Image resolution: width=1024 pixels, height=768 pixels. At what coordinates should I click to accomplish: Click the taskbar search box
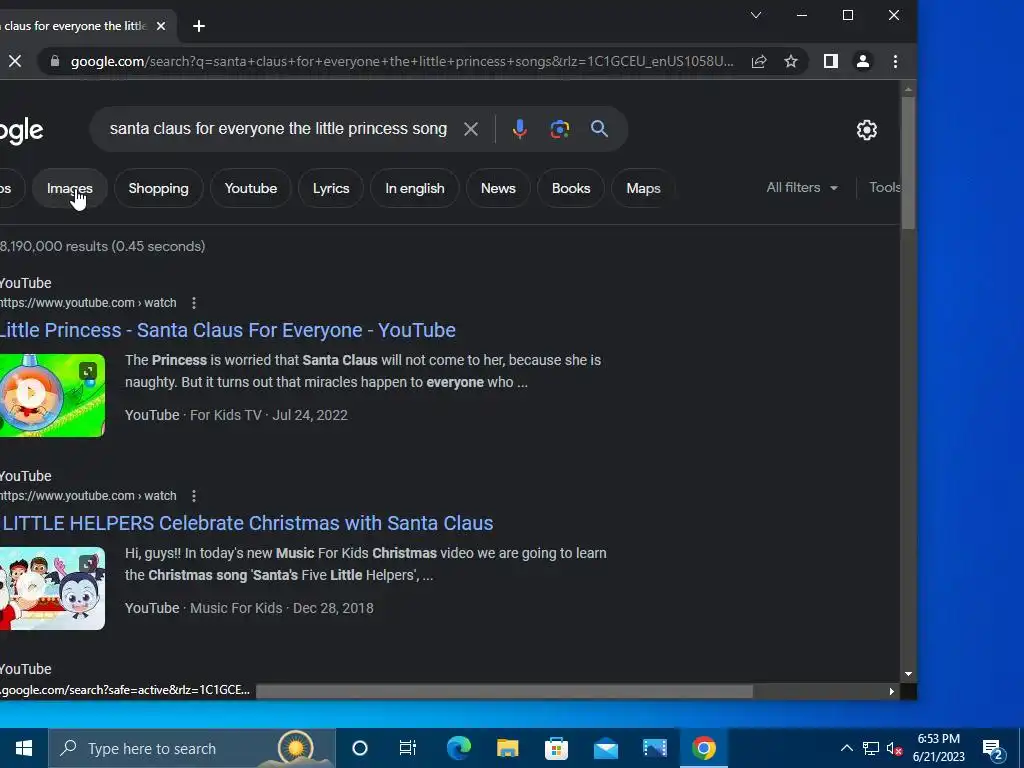coord(192,748)
